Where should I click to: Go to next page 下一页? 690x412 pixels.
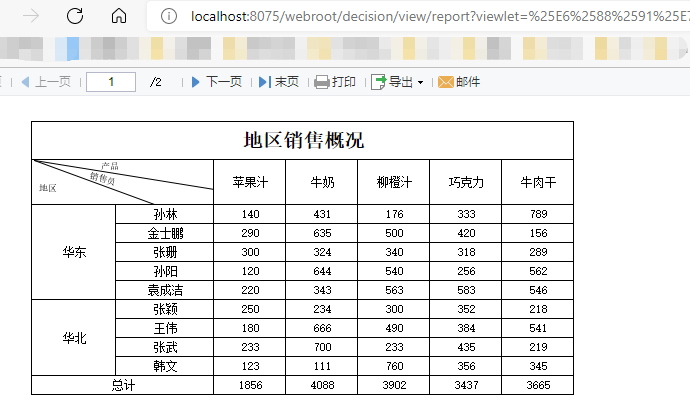[x=217, y=82]
